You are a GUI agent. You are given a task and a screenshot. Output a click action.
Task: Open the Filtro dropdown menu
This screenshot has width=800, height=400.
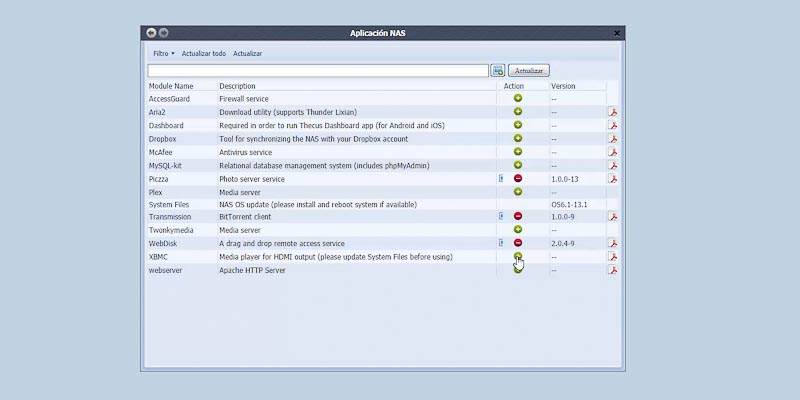[163, 53]
